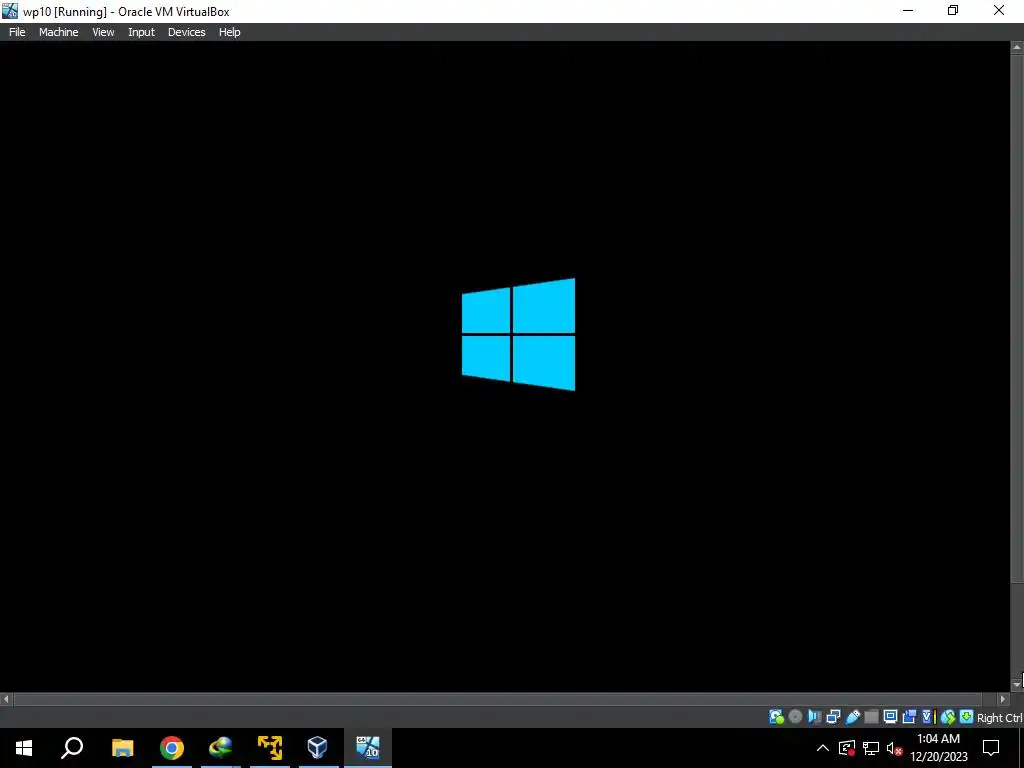Click the horizontal scrollbar thumb

click(498, 699)
